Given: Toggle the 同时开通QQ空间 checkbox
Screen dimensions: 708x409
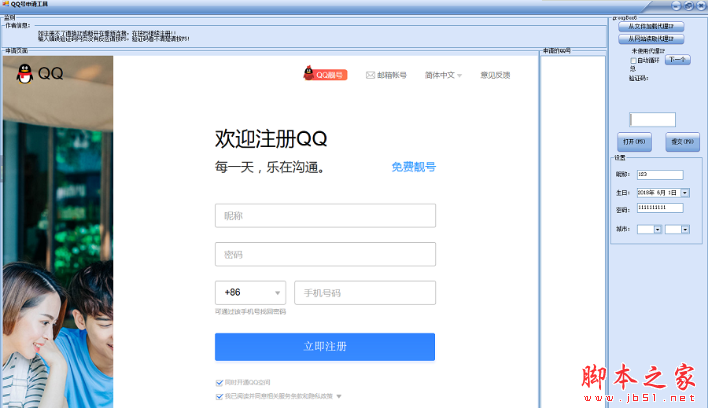Looking at the screenshot, I should (219, 383).
